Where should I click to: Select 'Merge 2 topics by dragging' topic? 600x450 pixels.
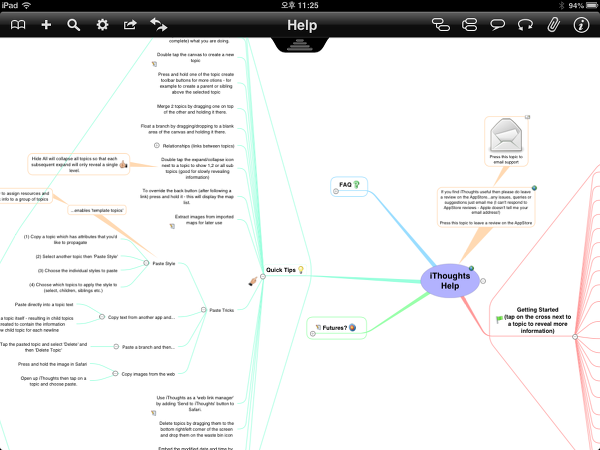click(195, 109)
